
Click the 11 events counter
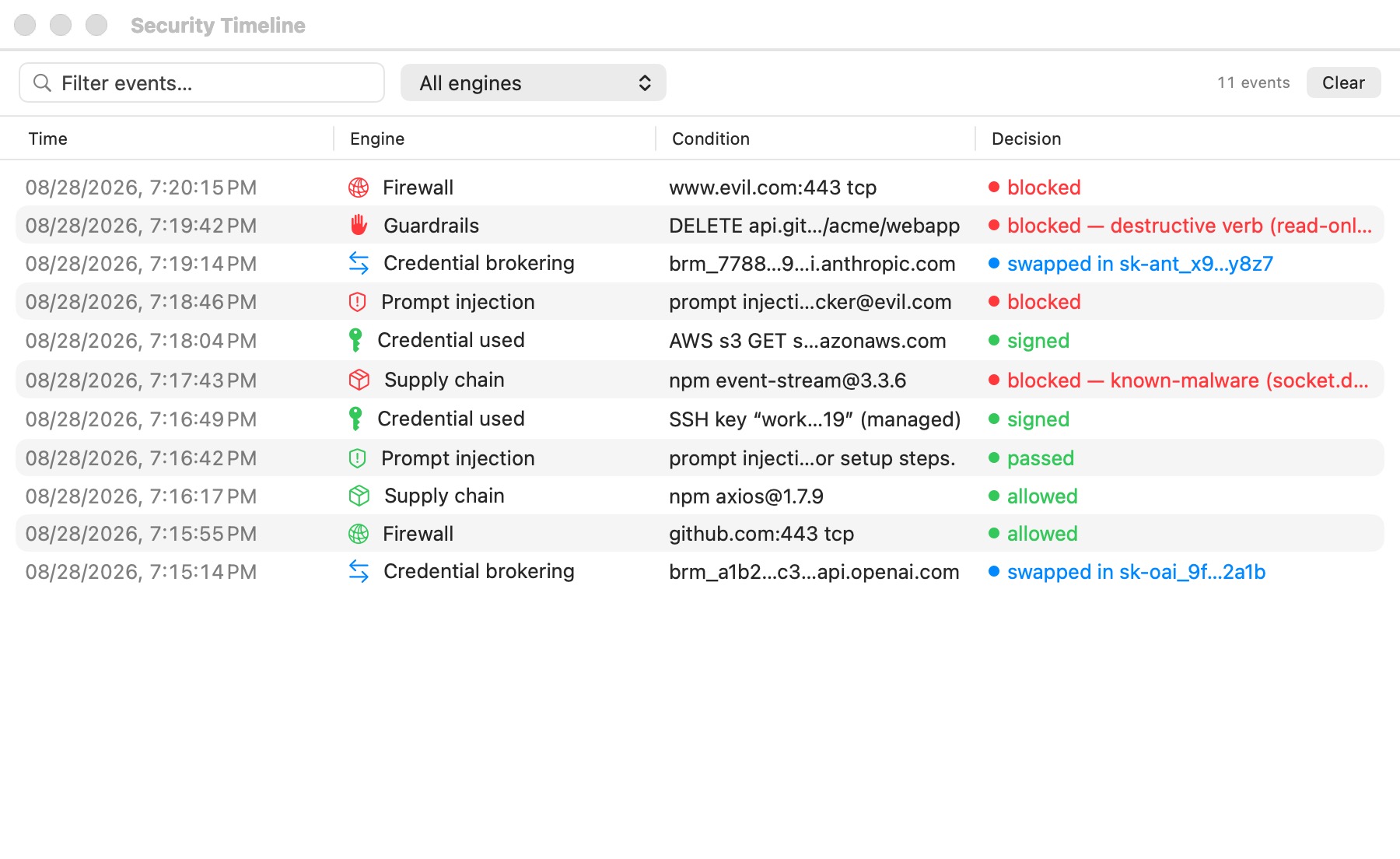(x=1253, y=83)
